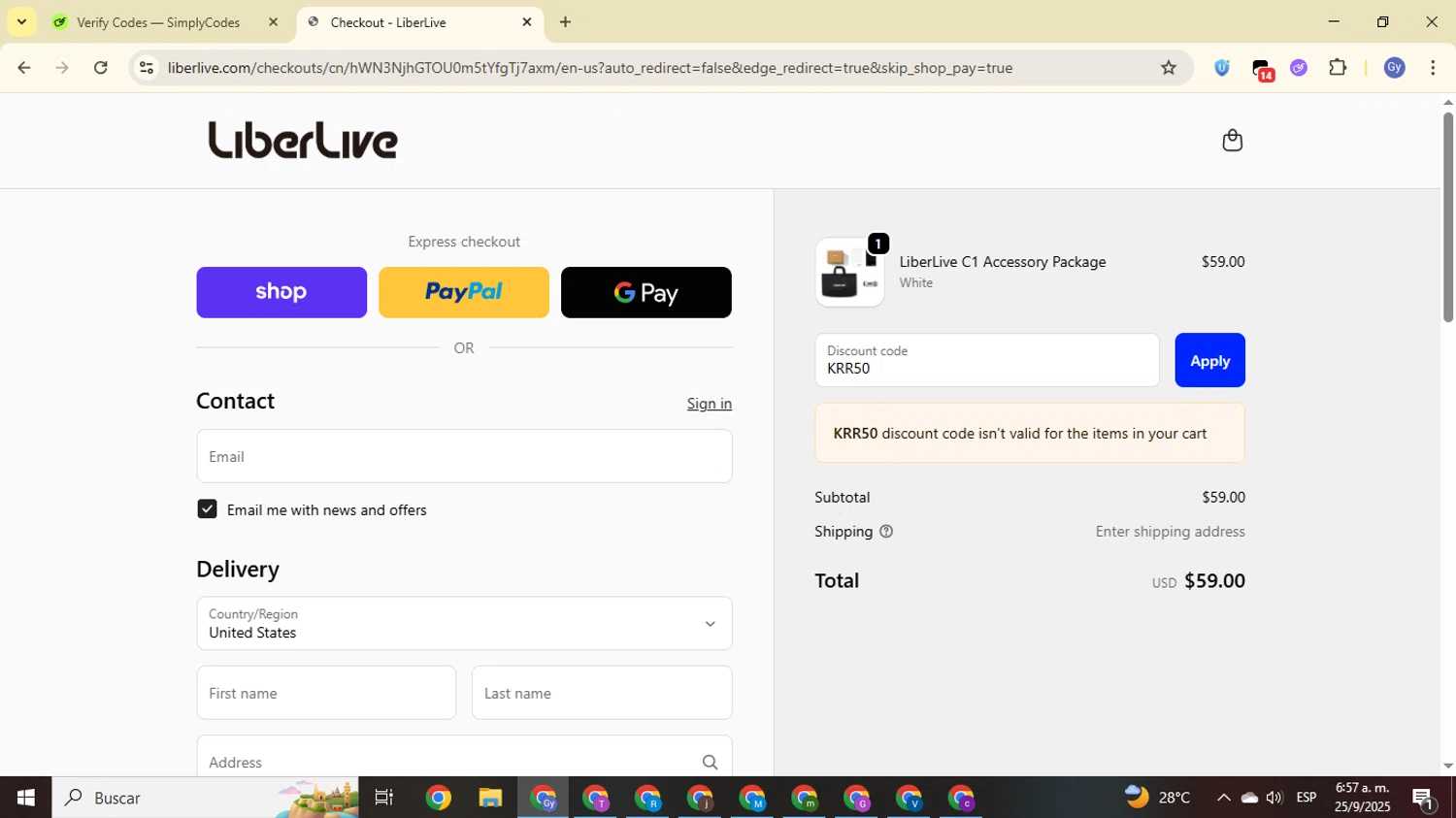The height and width of the screenshot is (818, 1456).
Task: Click the LiberLive C1 Accessory Package product name
Action: click(x=1003, y=262)
